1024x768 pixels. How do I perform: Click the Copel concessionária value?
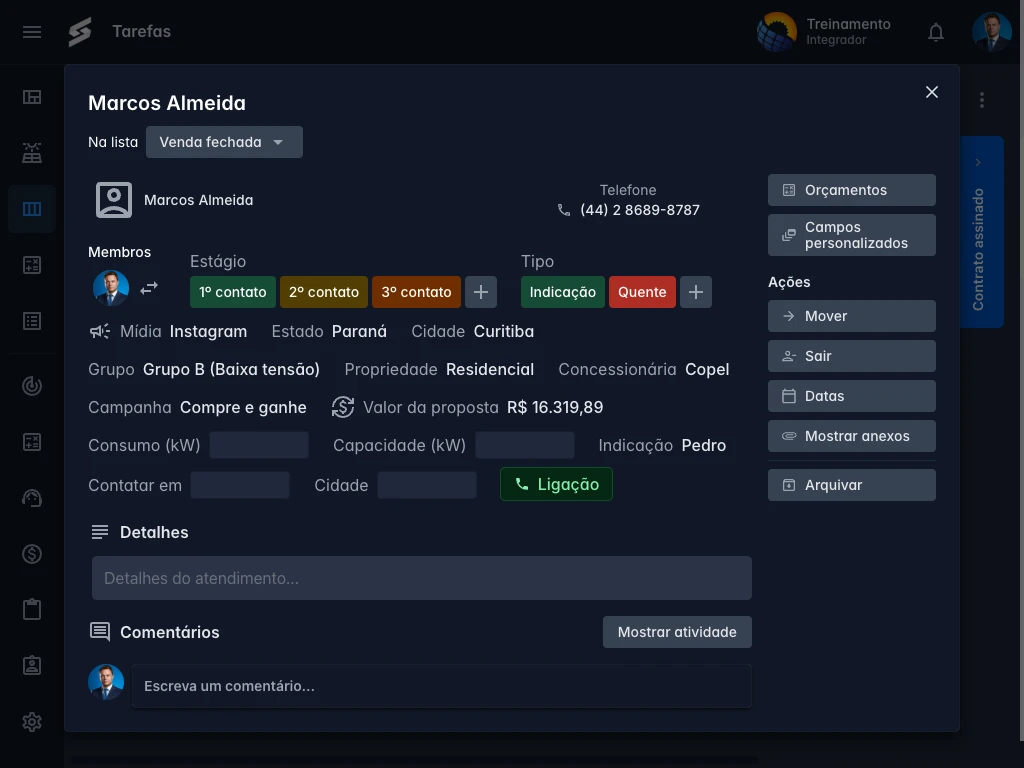pos(707,370)
